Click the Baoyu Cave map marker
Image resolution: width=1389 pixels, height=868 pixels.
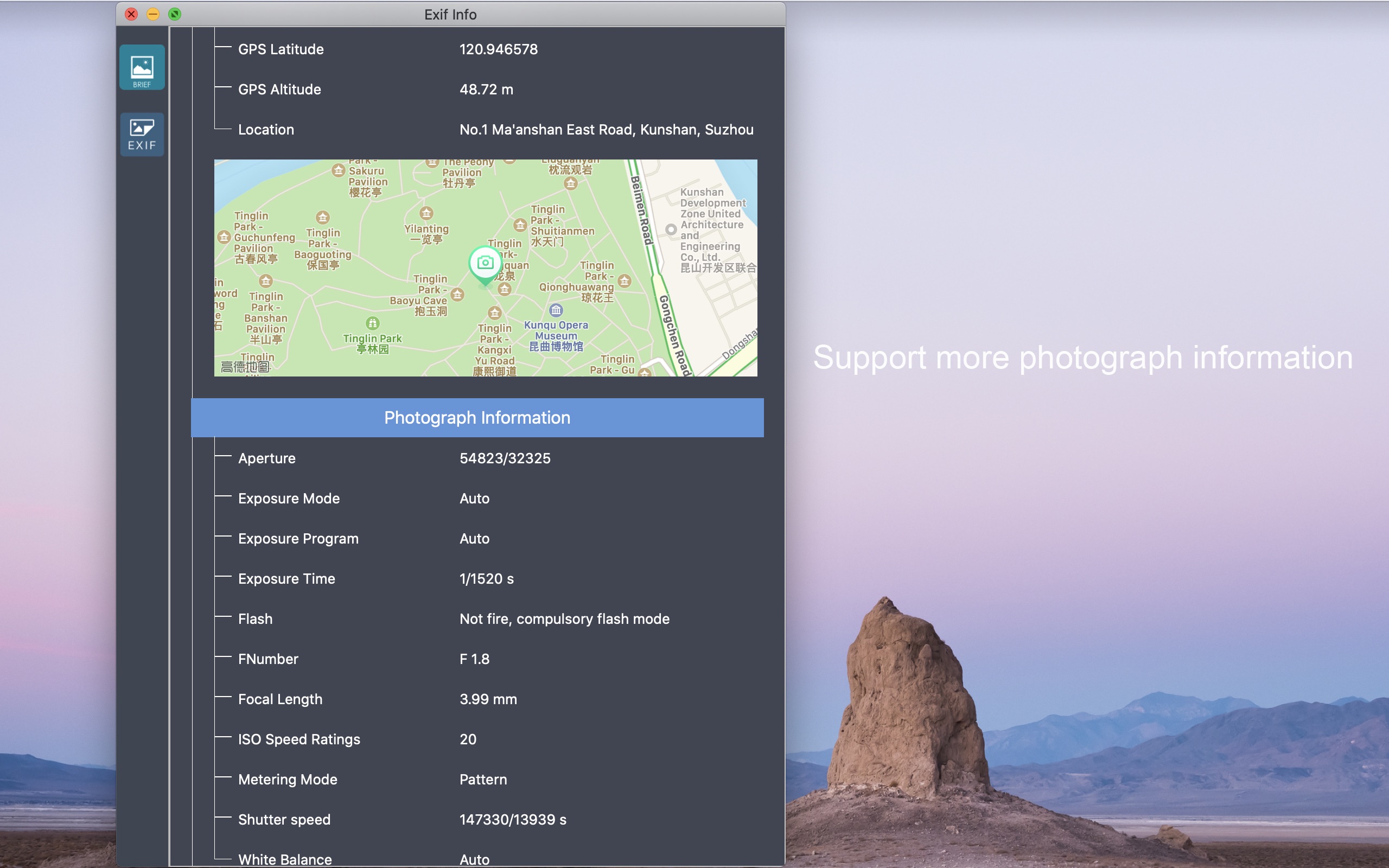tap(457, 295)
